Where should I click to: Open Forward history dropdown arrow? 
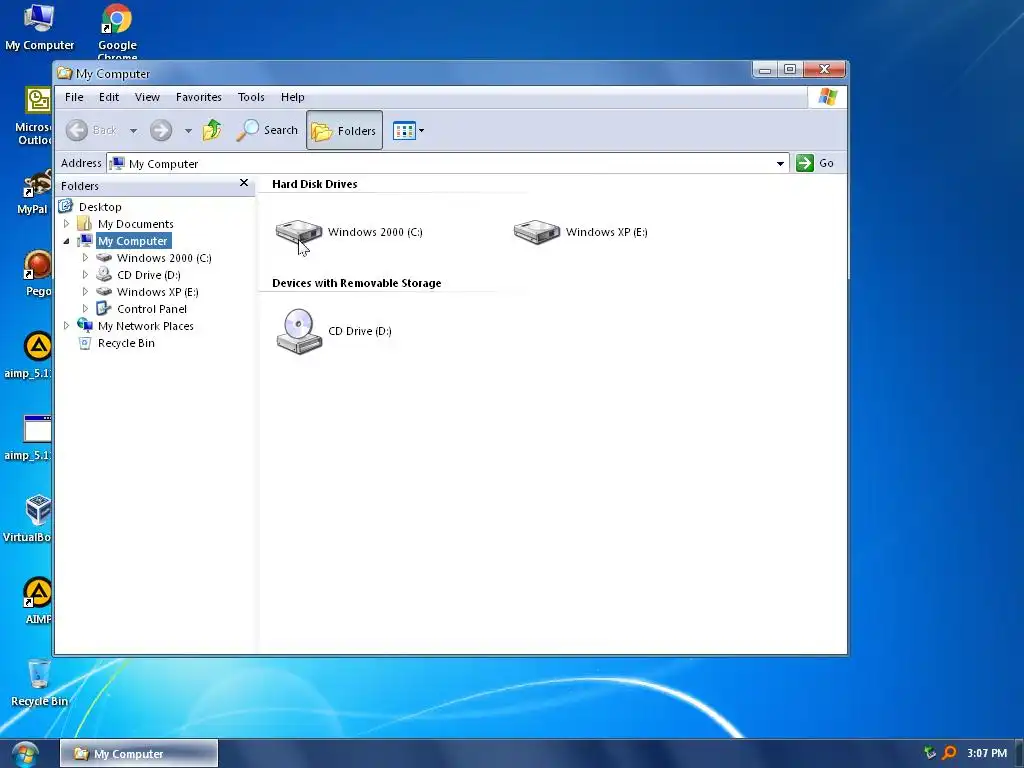click(188, 131)
